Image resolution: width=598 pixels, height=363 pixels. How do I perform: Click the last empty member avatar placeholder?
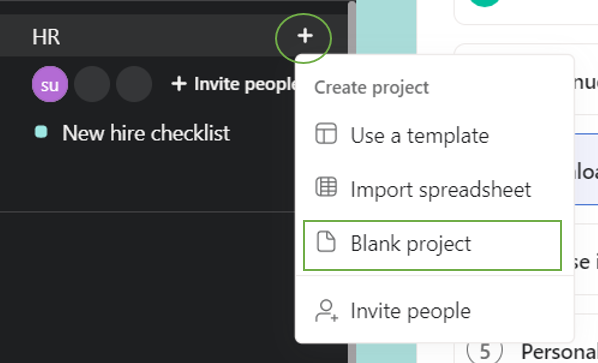[x=134, y=84]
